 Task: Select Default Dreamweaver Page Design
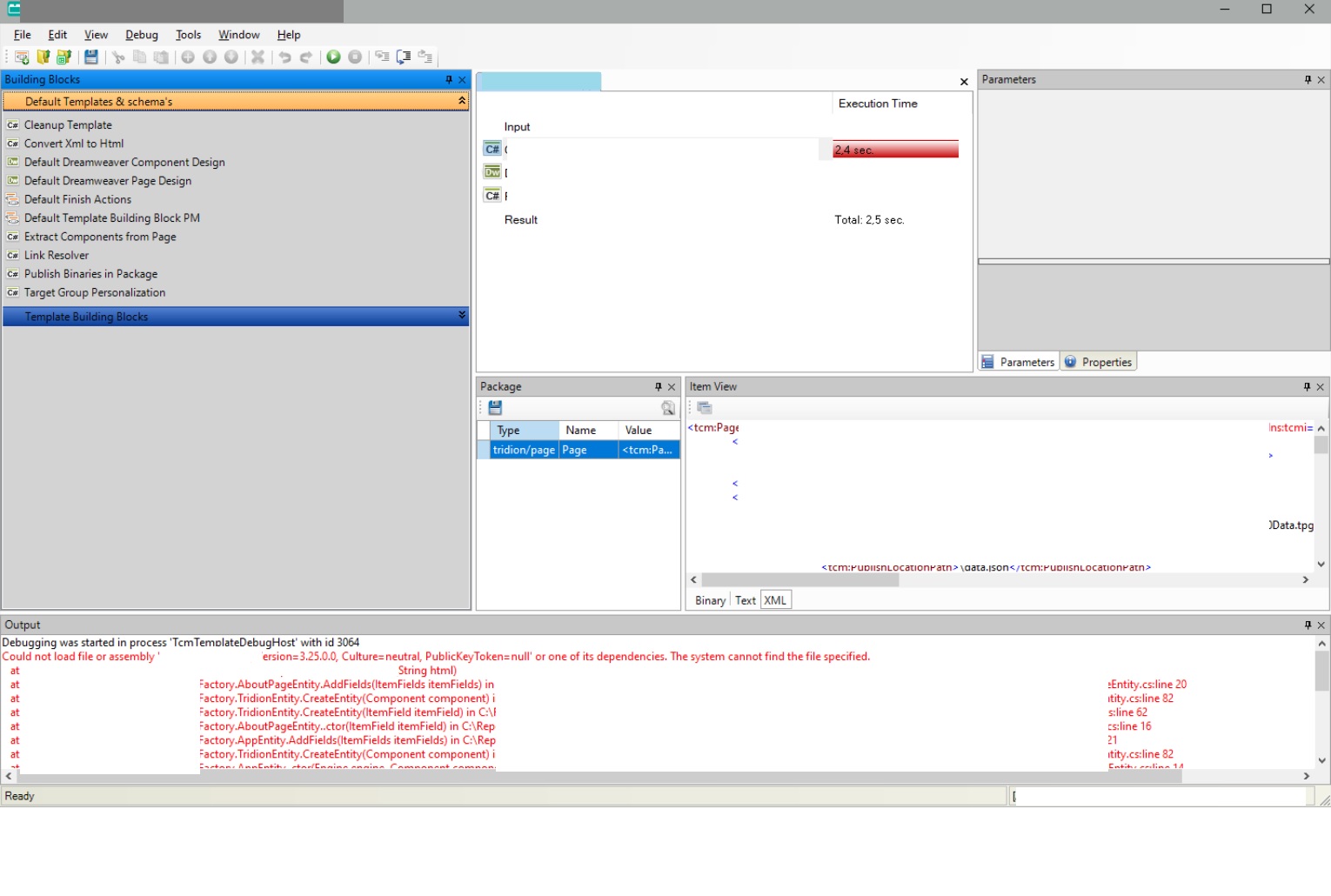pos(108,181)
